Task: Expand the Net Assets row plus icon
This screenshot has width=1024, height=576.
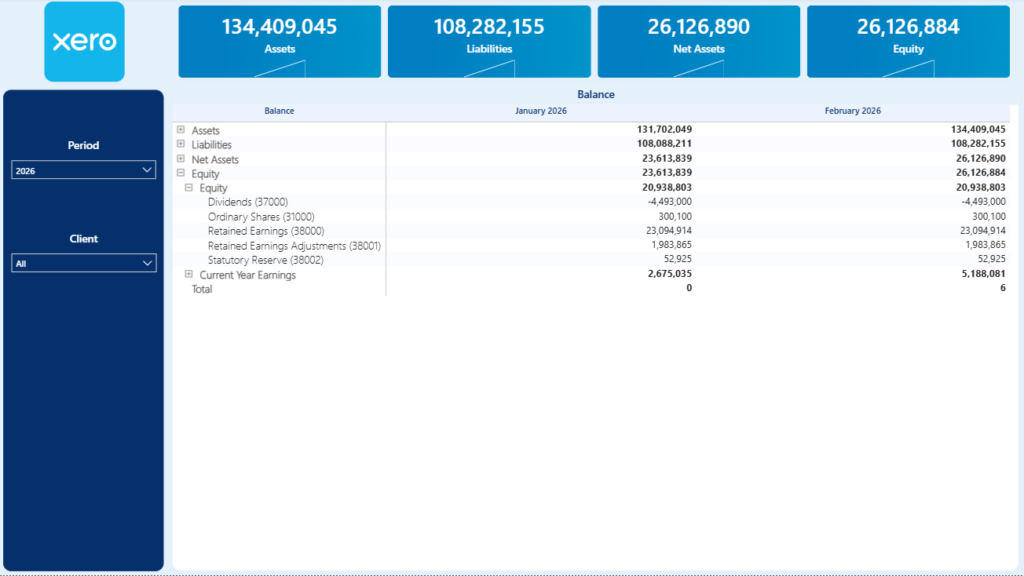Action: click(181, 159)
